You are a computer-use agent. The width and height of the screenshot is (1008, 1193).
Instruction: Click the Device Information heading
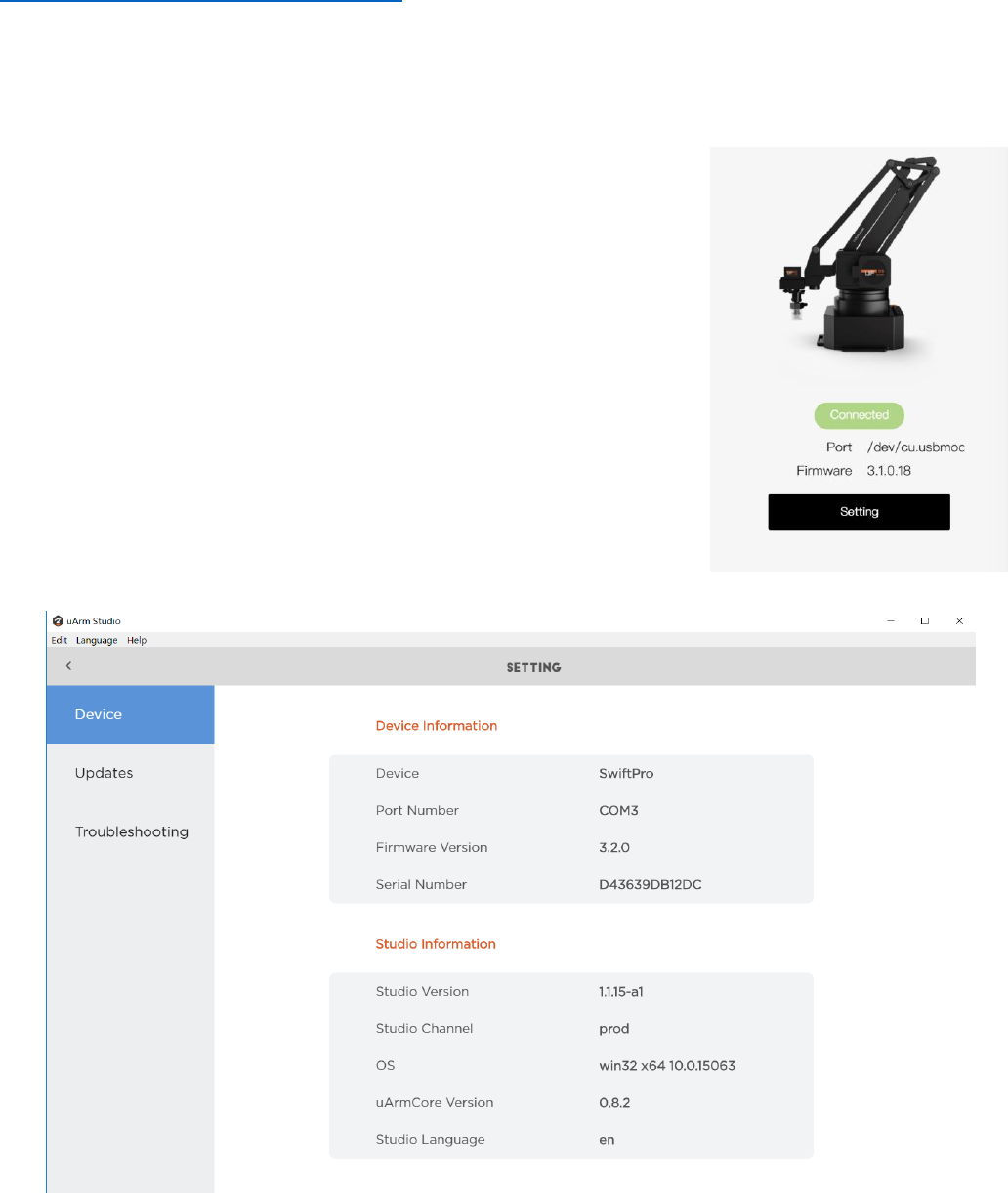[x=437, y=726]
